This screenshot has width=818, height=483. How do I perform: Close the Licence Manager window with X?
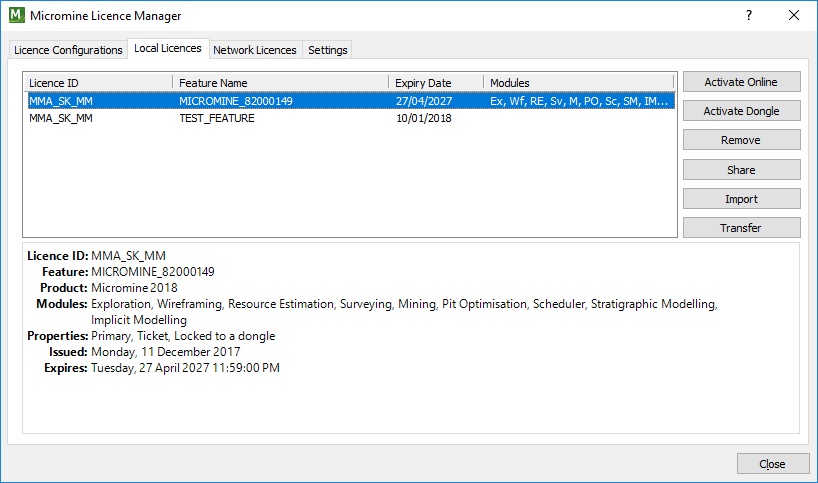click(x=793, y=15)
